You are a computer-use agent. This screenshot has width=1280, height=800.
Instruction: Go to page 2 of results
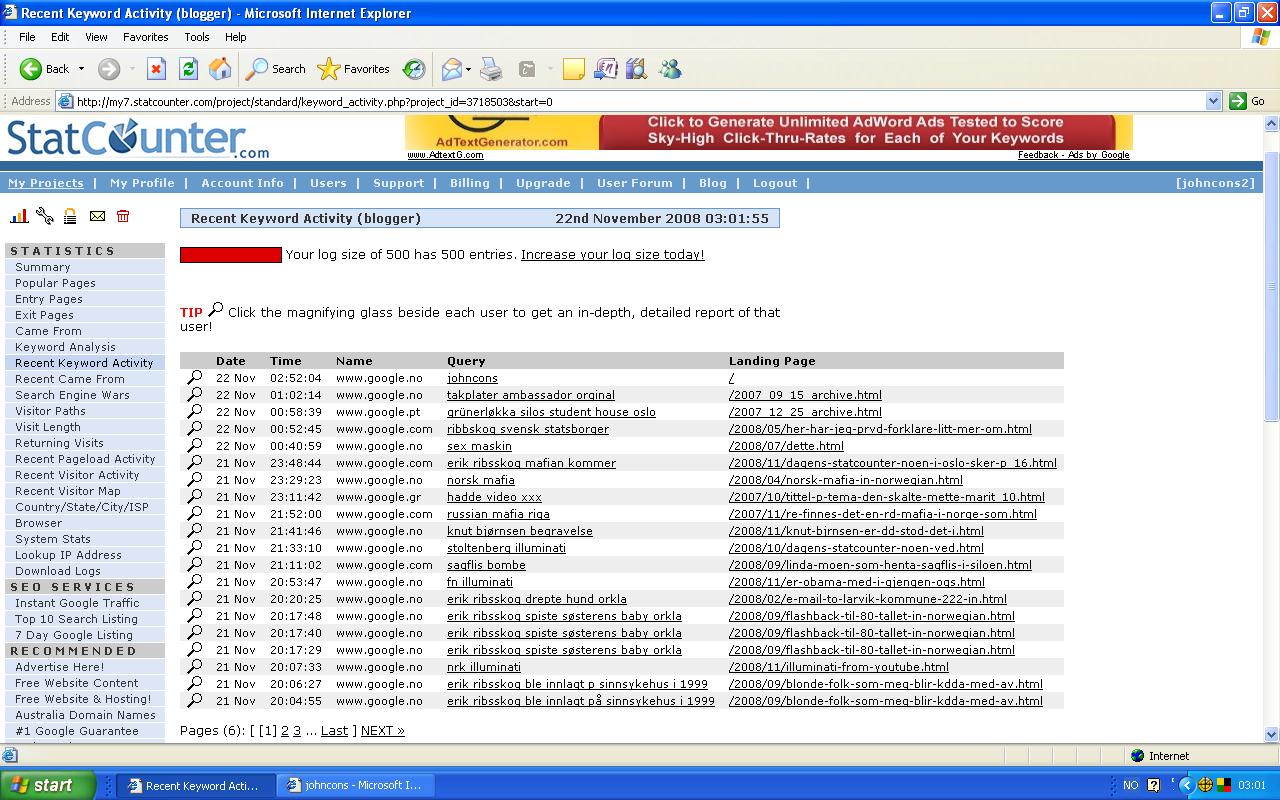pos(285,731)
